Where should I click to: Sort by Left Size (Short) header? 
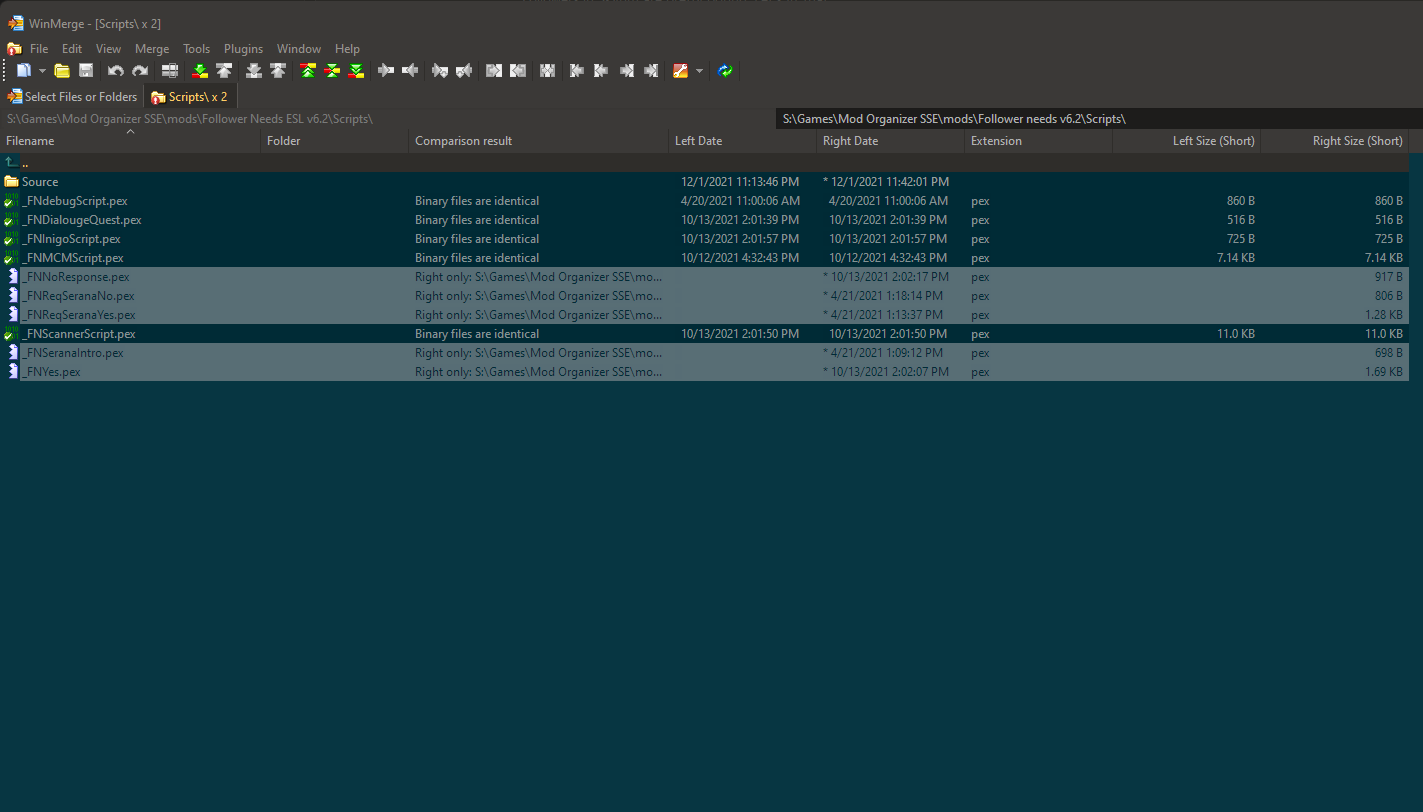[1186, 141]
